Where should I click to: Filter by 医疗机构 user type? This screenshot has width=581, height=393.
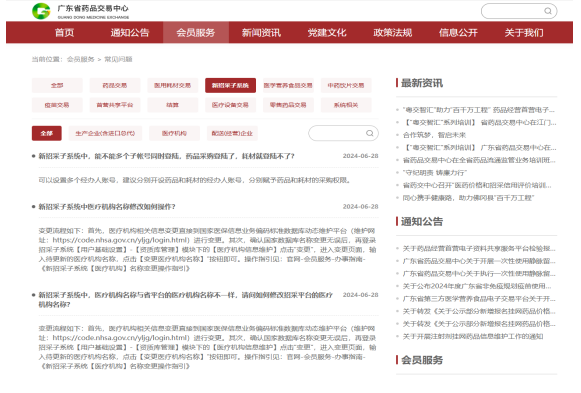pos(175,133)
